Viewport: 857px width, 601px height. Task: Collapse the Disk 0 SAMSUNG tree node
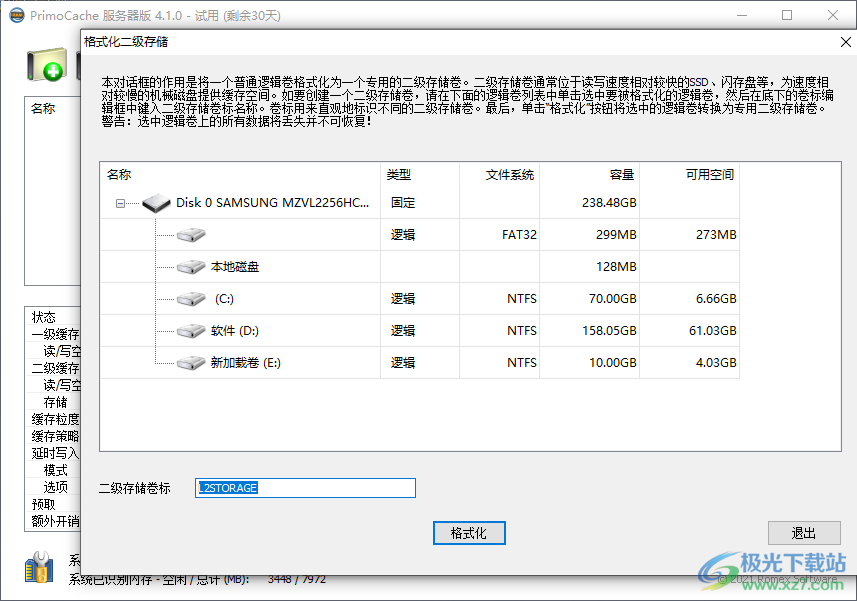pyautogui.click(x=120, y=203)
